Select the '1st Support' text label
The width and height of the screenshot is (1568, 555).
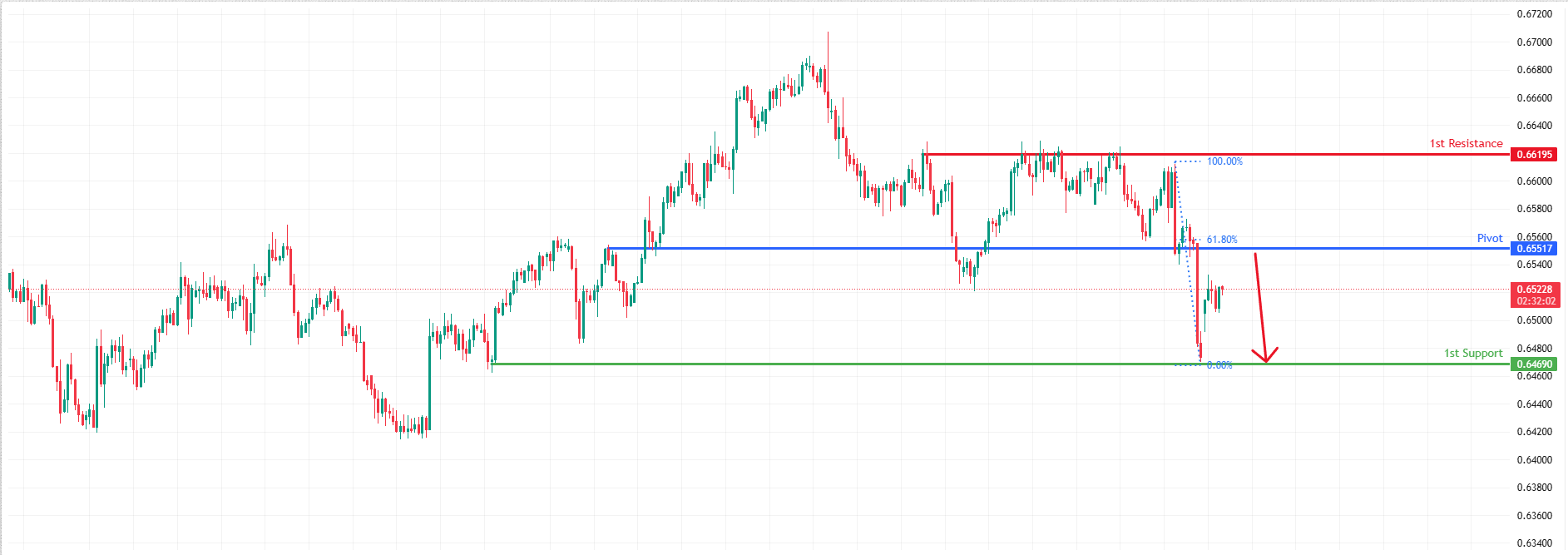(x=1472, y=354)
